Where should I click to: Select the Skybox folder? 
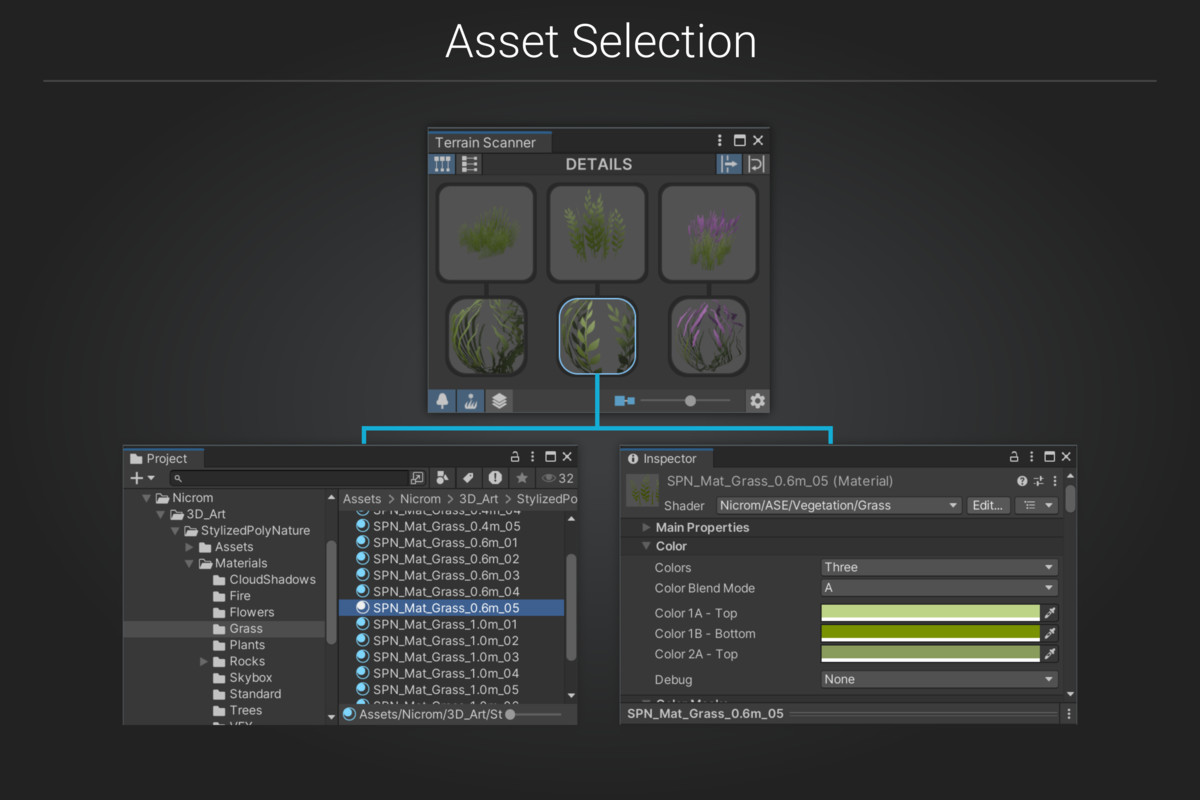click(242, 678)
